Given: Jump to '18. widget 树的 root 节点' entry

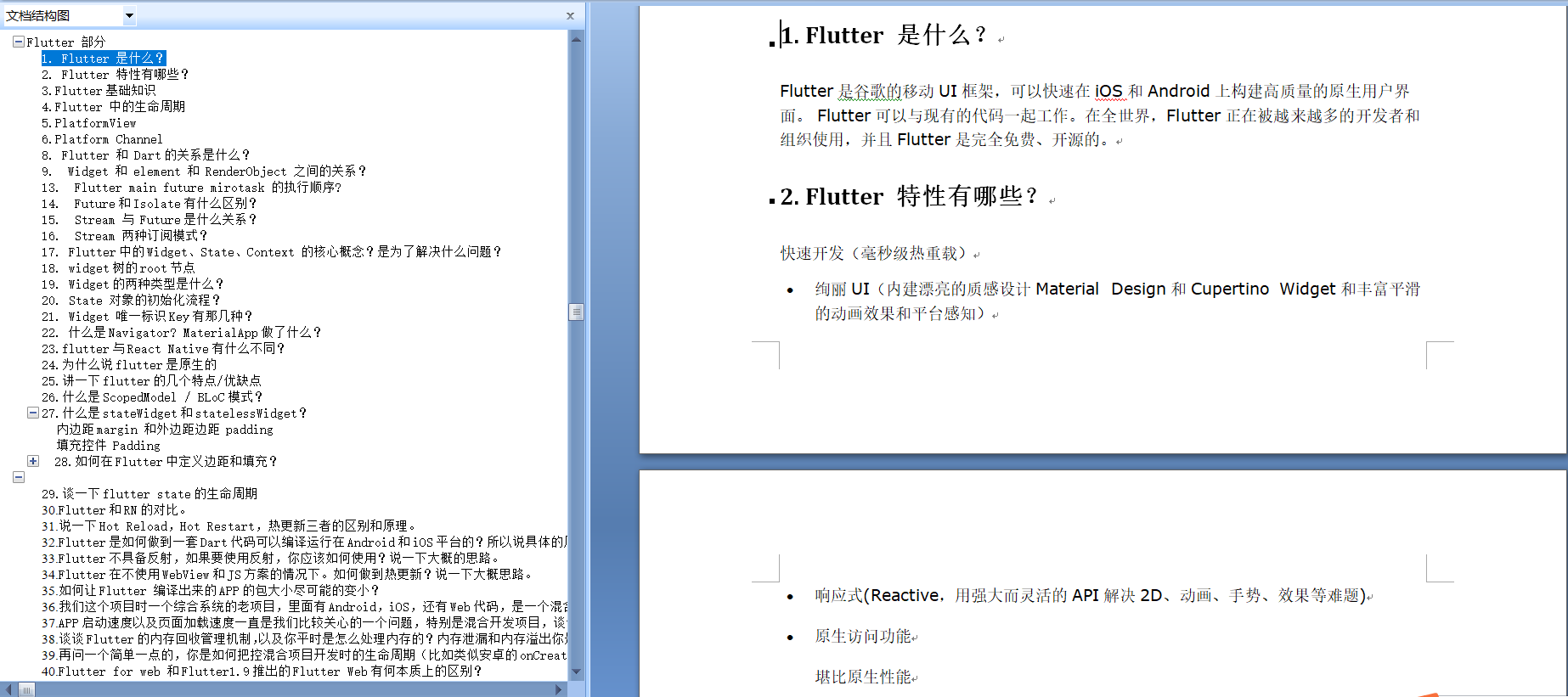Looking at the screenshot, I should point(118,267).
